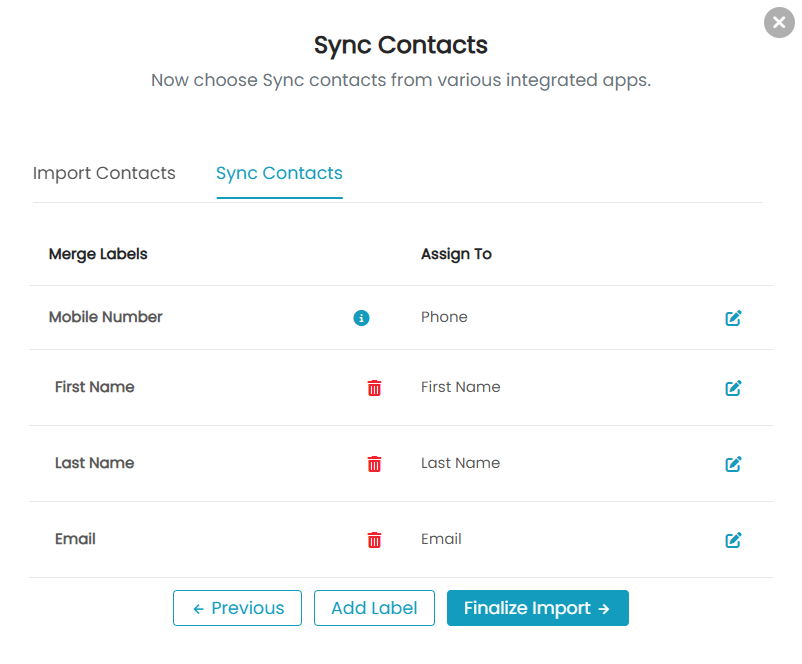The height and width of the screenshot is (664, 802).
Task: Remove the Last Name label row
Action: click(374, 463)
